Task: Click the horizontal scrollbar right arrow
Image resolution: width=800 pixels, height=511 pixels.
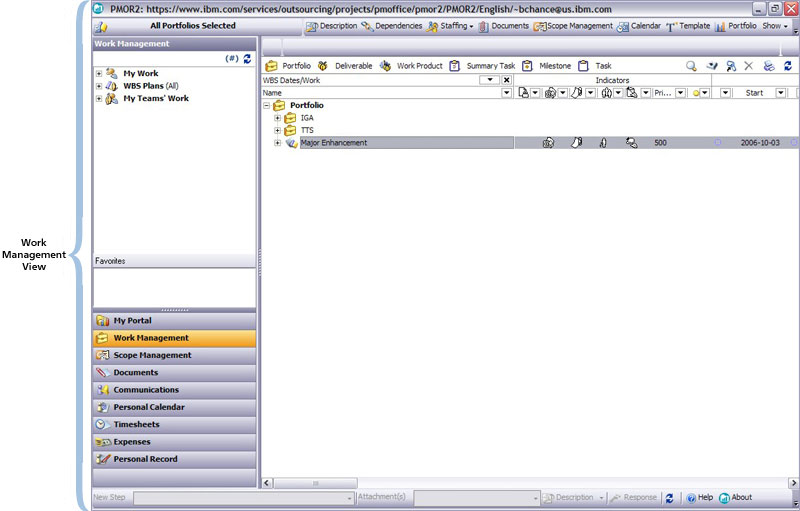Action: pyautogui.click(x=793, y=482)
